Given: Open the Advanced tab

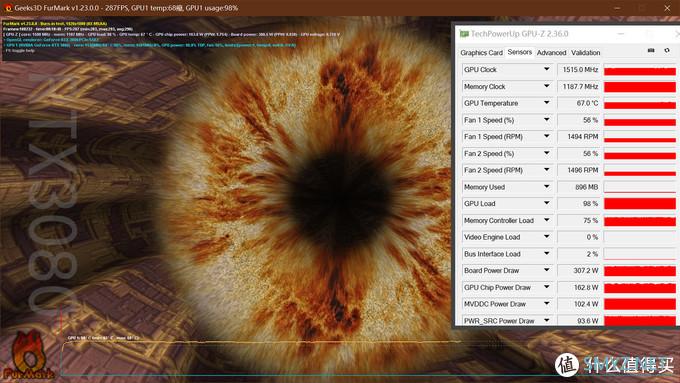Looking at the screenshot, I should pyautogui.click(x=551, y=52).
